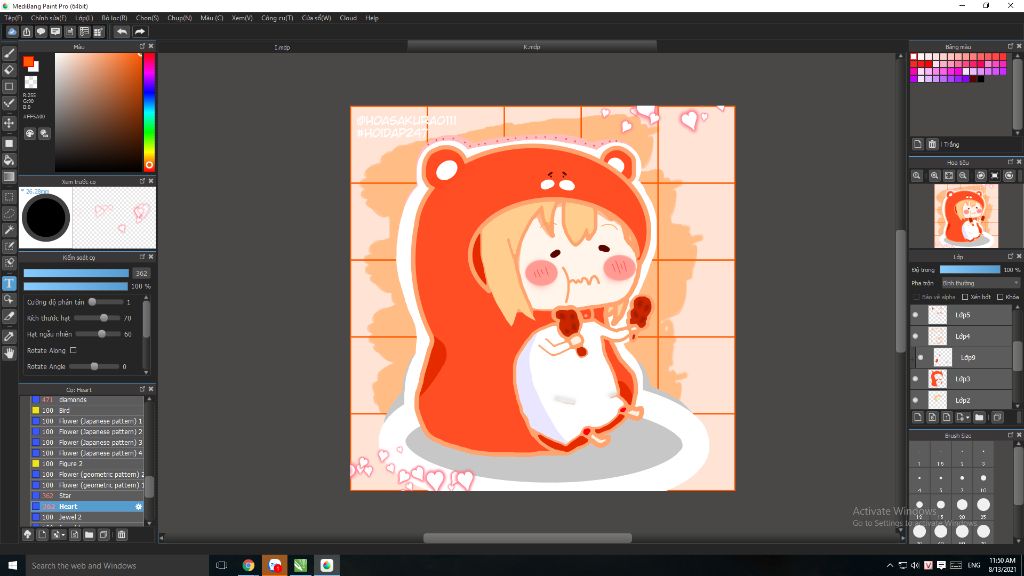This screenshot has height=576, width=1024.
Task: Select the Text tool
Action: click(x=9, y=283)
